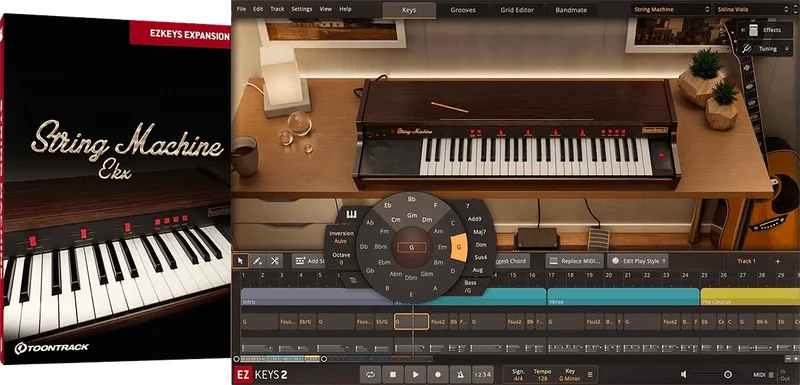Image resolution: width=800 pixels, height=385 pixels.
Task: Stop playback
Action: click(393, 375)
